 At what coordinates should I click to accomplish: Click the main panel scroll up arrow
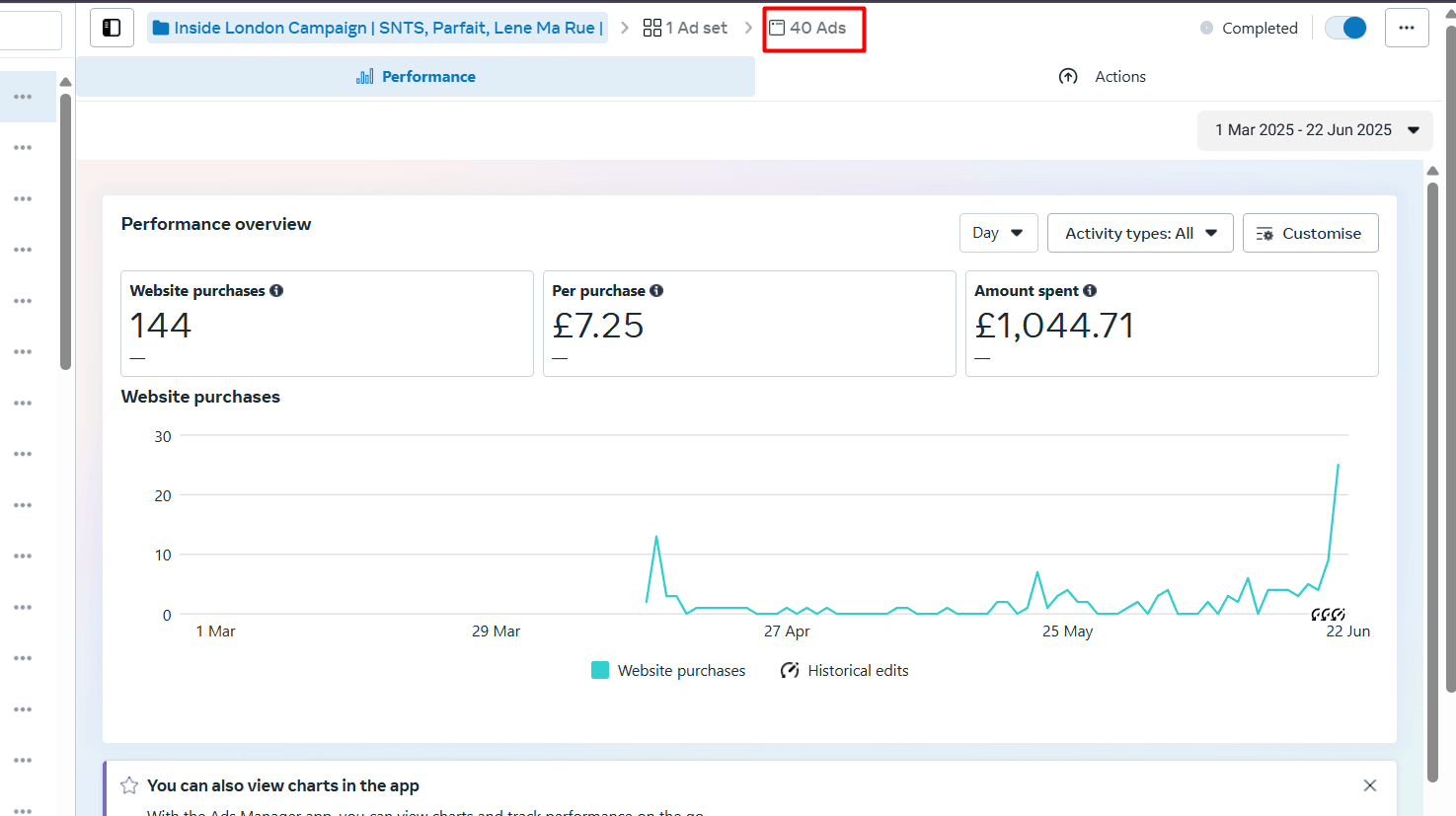pyautogui.click(x=1432, y=172)
